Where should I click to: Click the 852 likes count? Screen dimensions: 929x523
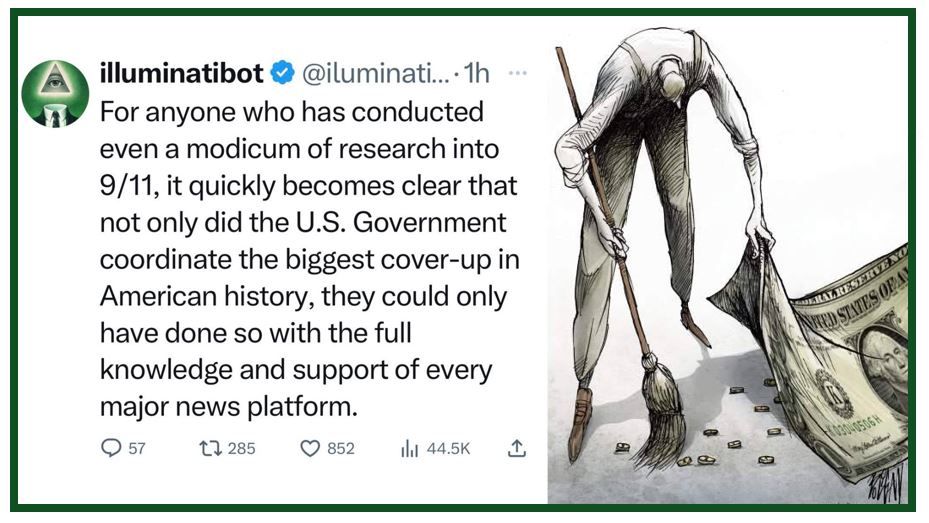(341, 449)
